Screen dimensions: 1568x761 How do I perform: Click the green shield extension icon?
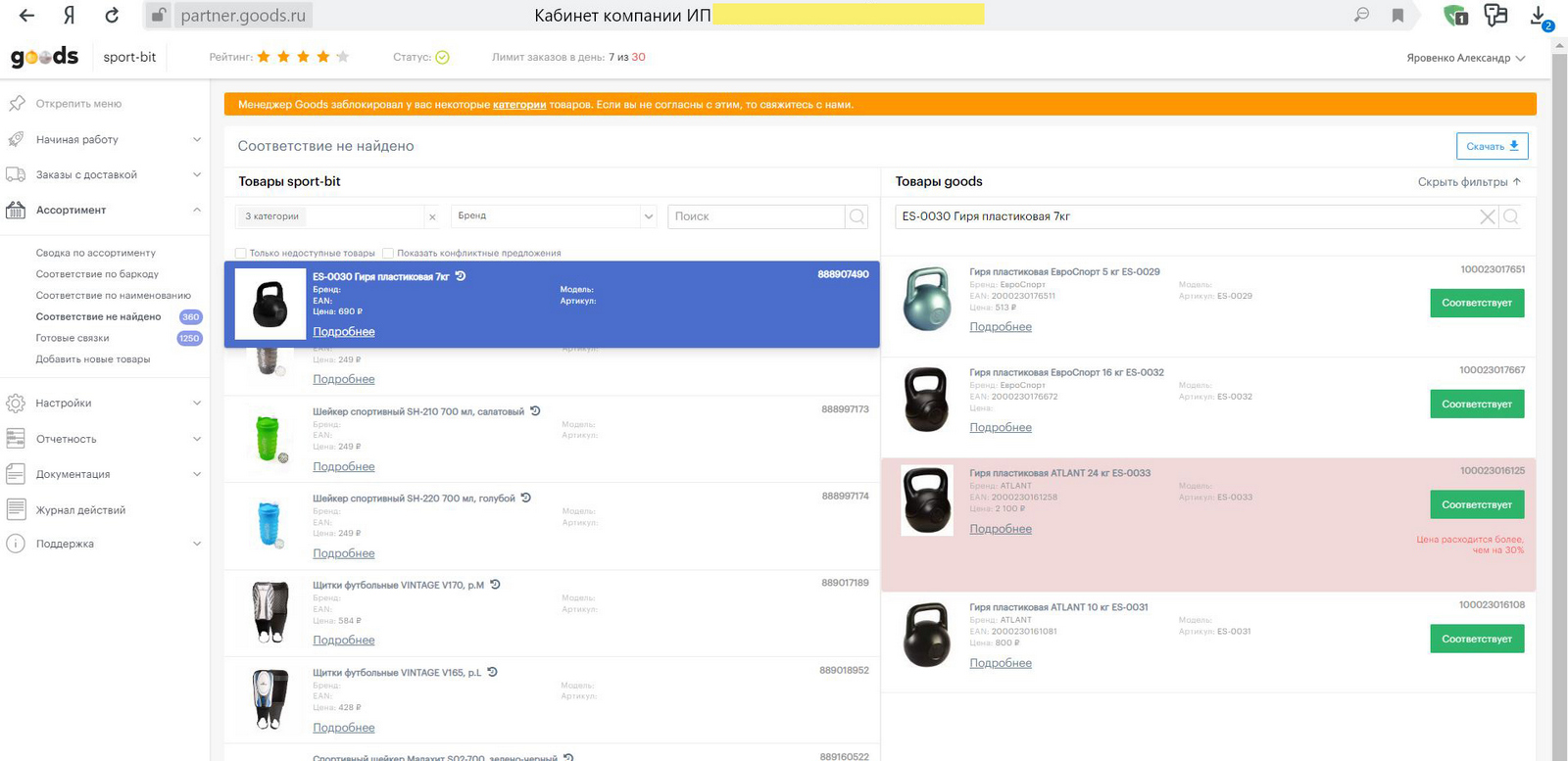[x=1455, y=15]
